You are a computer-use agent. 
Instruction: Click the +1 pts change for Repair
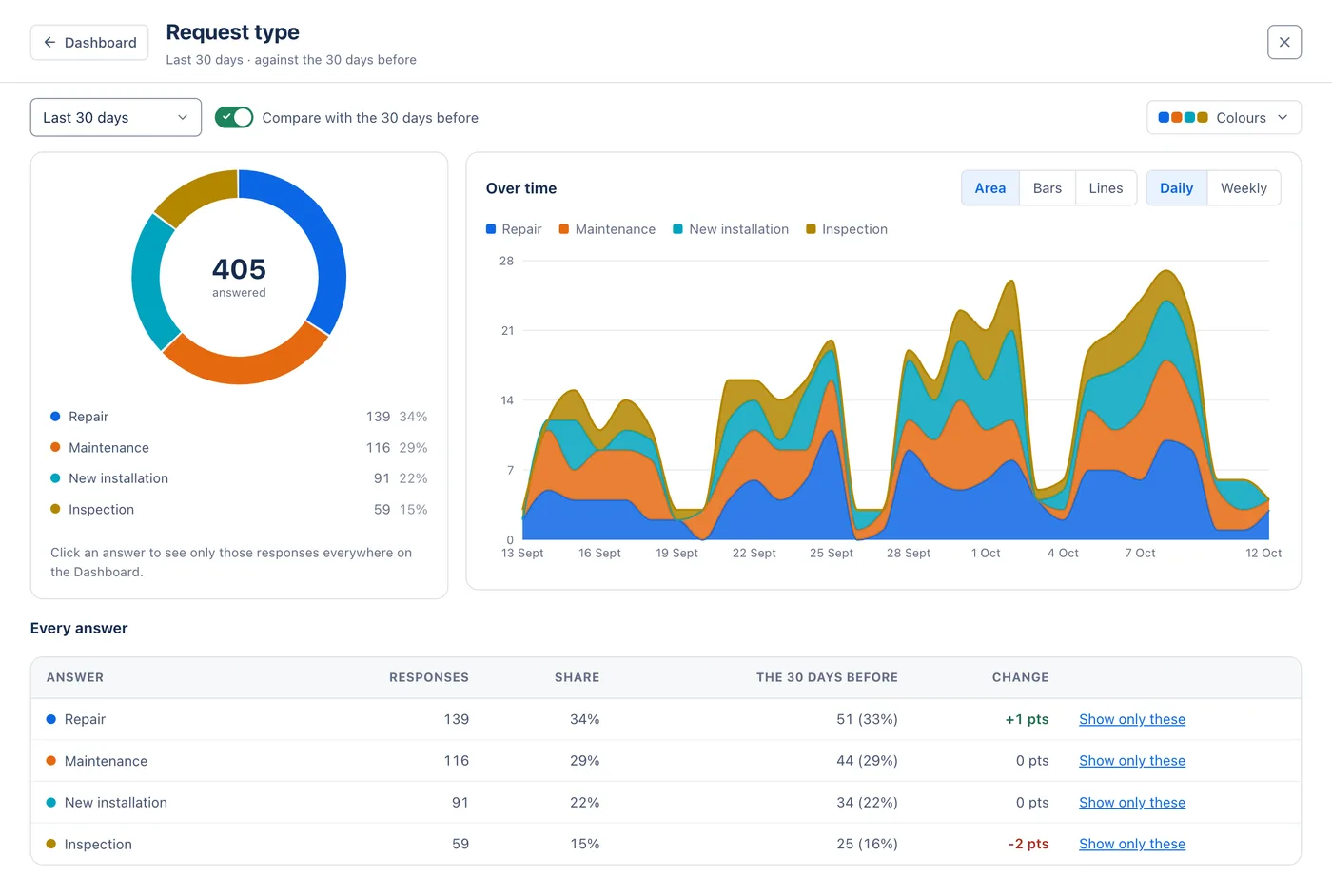(1027, 719)
